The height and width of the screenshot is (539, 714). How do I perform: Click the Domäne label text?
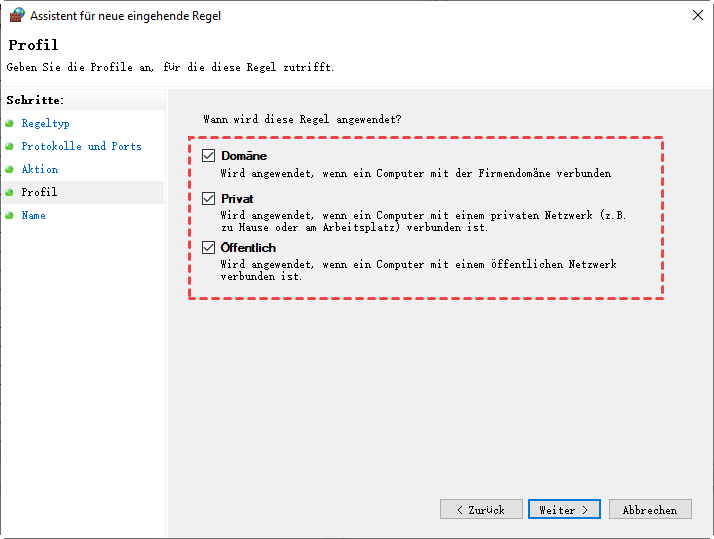pyautogui.click(x=244, y=156)
